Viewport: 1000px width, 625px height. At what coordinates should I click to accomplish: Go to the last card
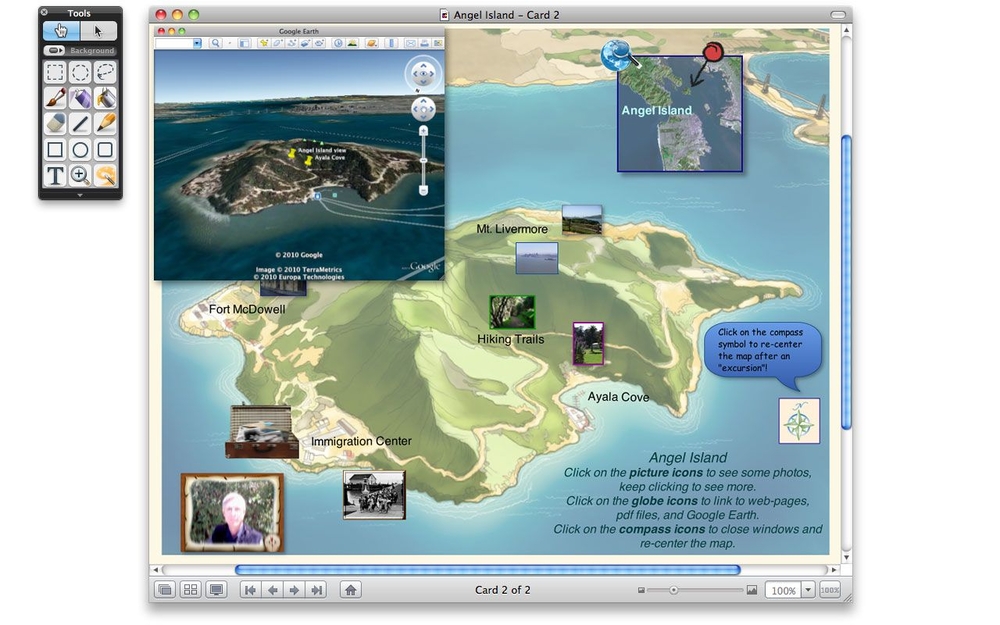pos(316,590)
